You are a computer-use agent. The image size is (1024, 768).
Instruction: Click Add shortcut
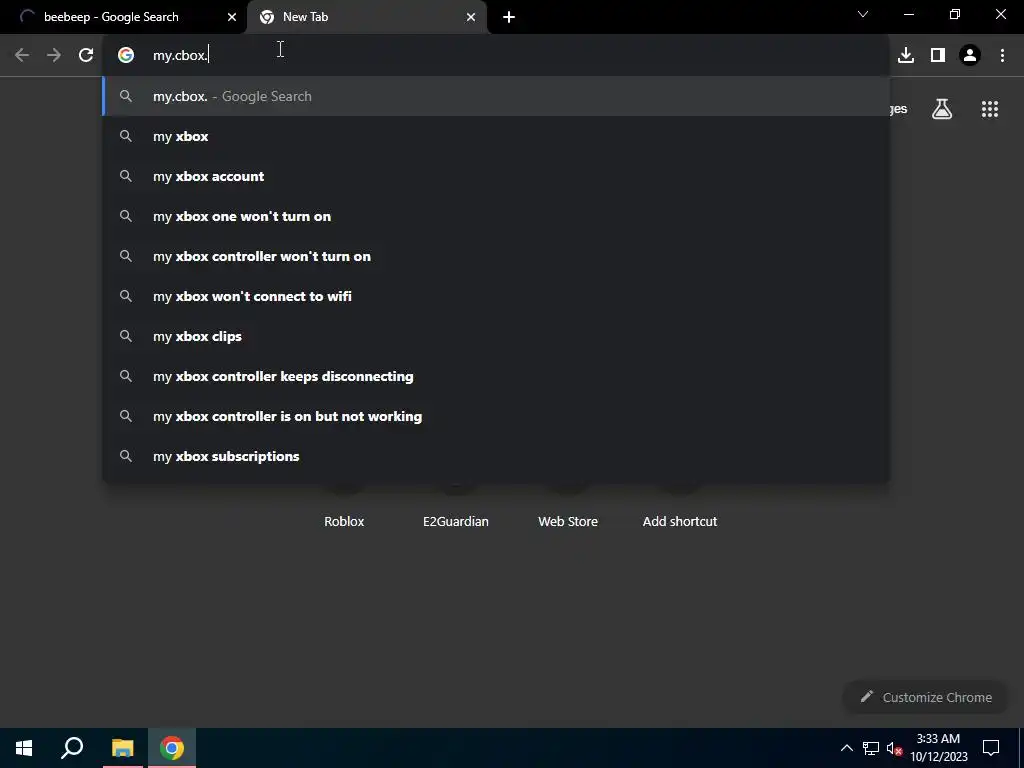[x=680, y=521]
